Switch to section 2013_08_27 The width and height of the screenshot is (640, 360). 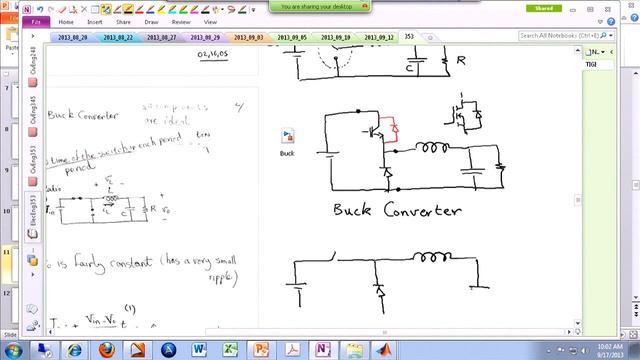pyautogui.click(x=161, y=38)
